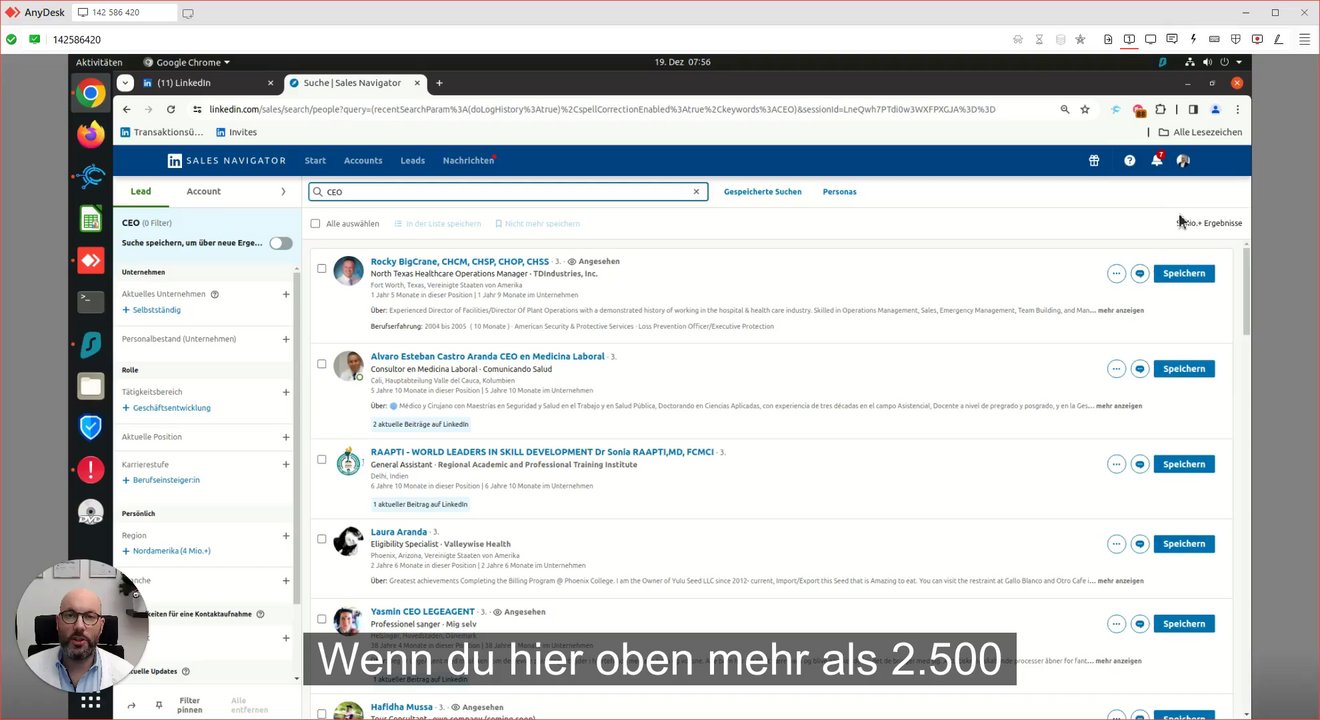
Task: Expand the 'Aktuelle Position' filter
Action: coord(286,437)
